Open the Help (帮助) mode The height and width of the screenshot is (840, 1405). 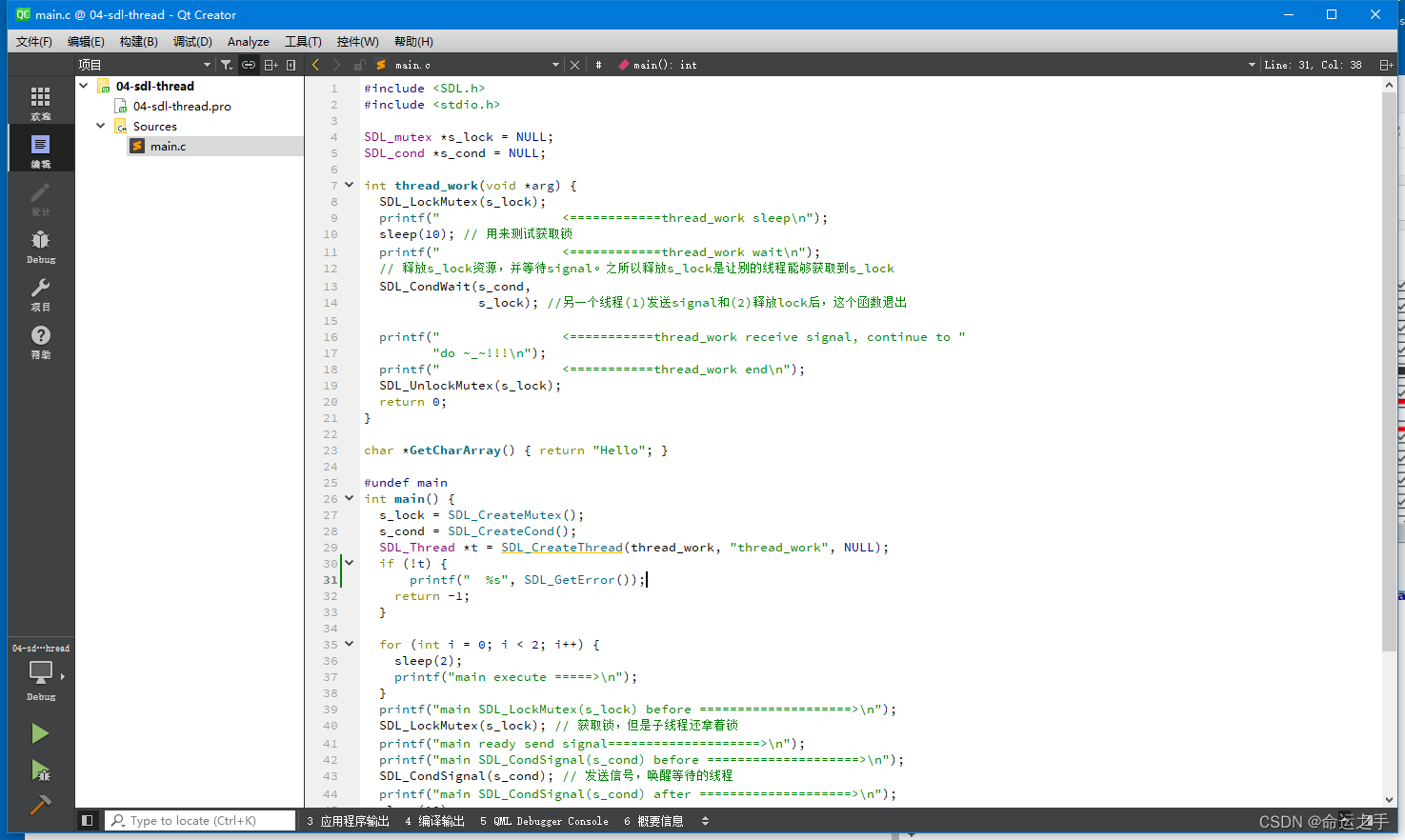coord(40,341)
